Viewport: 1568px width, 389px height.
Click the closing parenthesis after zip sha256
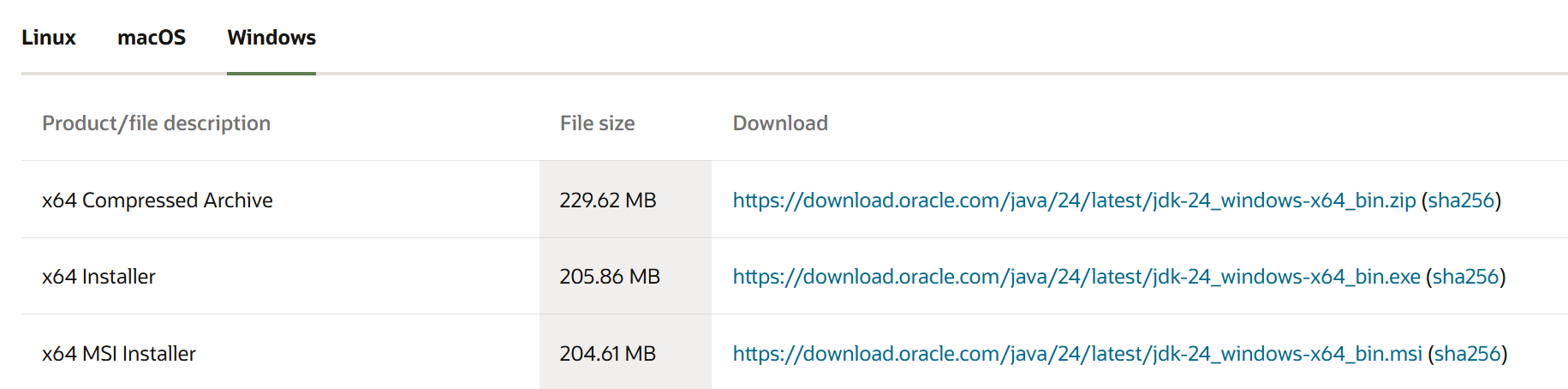tap(1499, 200)
